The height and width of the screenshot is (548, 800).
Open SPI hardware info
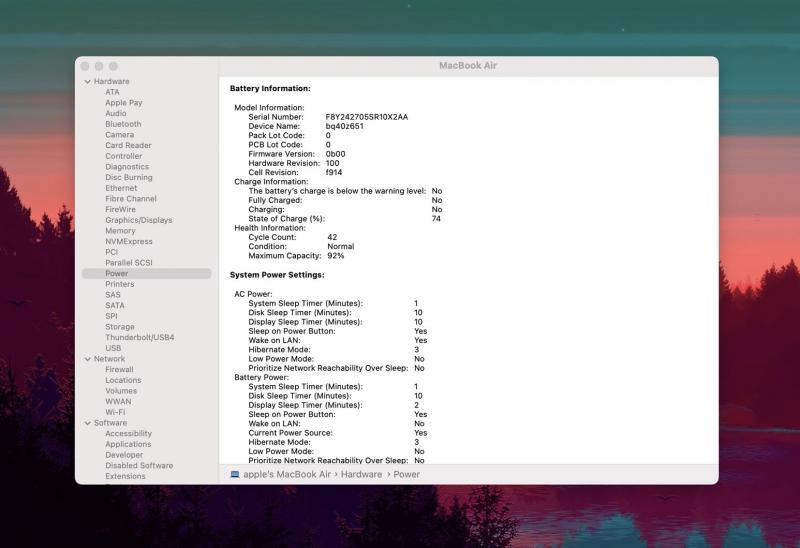pyautogui.click(x=111, y=316)
